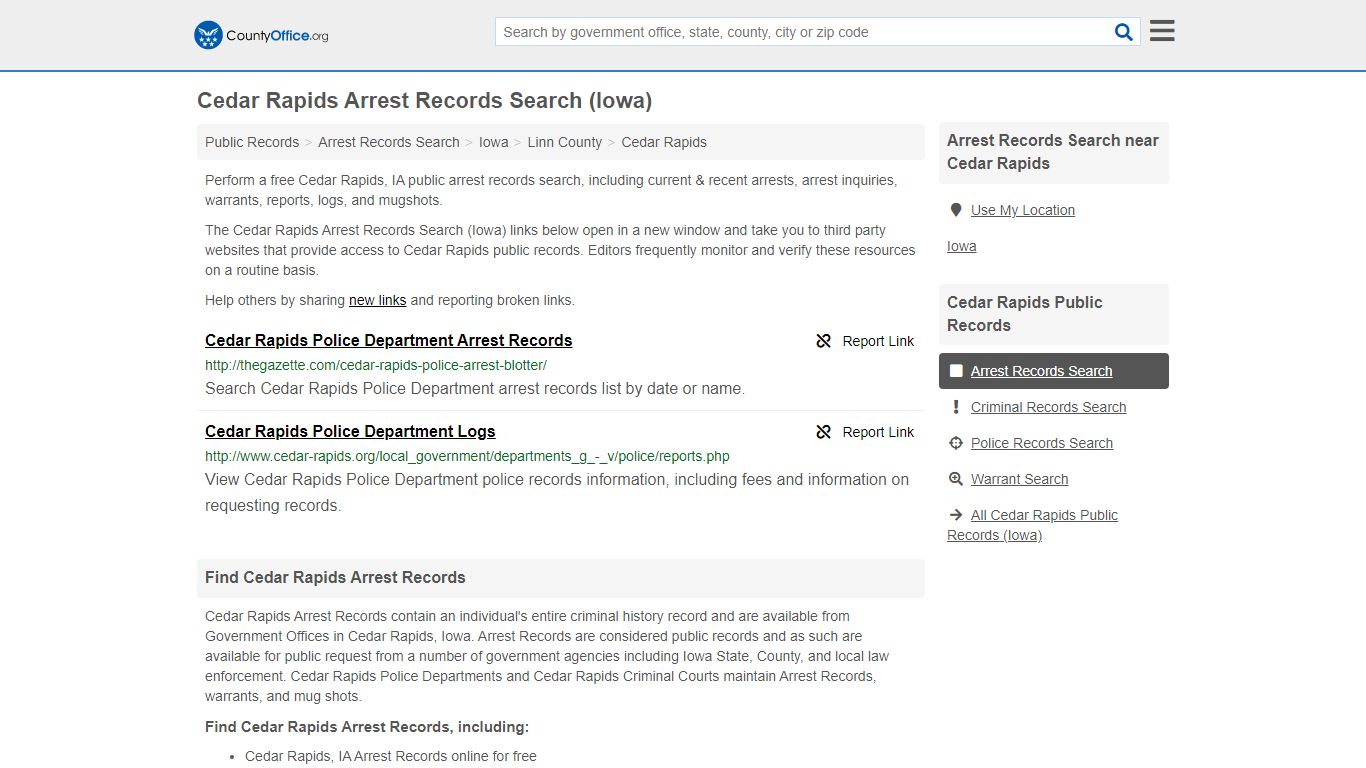Select Cedar Rapids breadcrumb
This screenshot has height=768, width=1366.
664,142
